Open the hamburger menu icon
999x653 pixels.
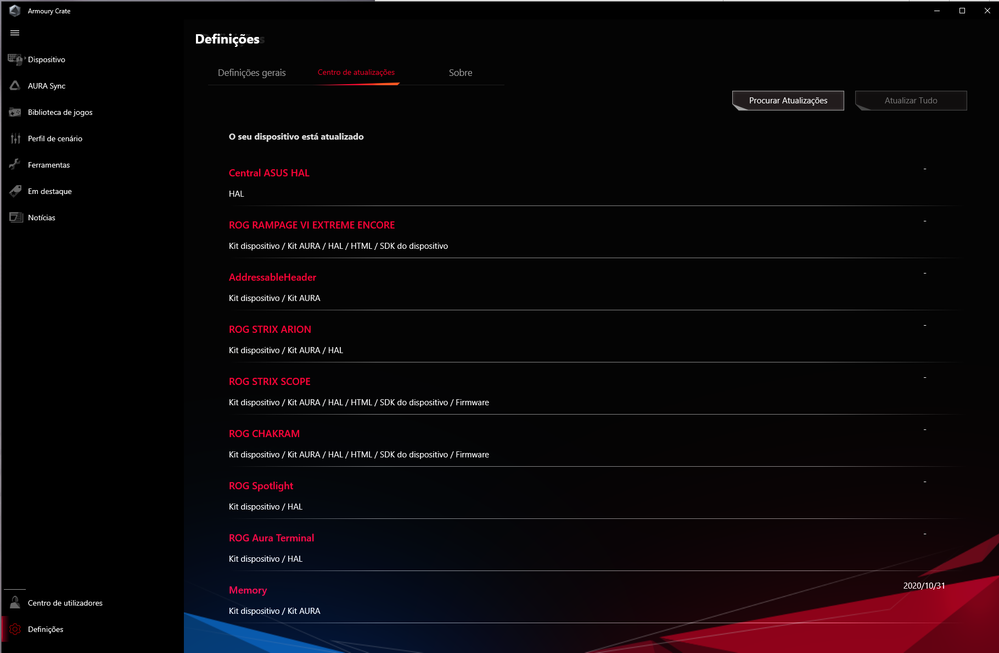pyautogui.click(x=15, y=33)
